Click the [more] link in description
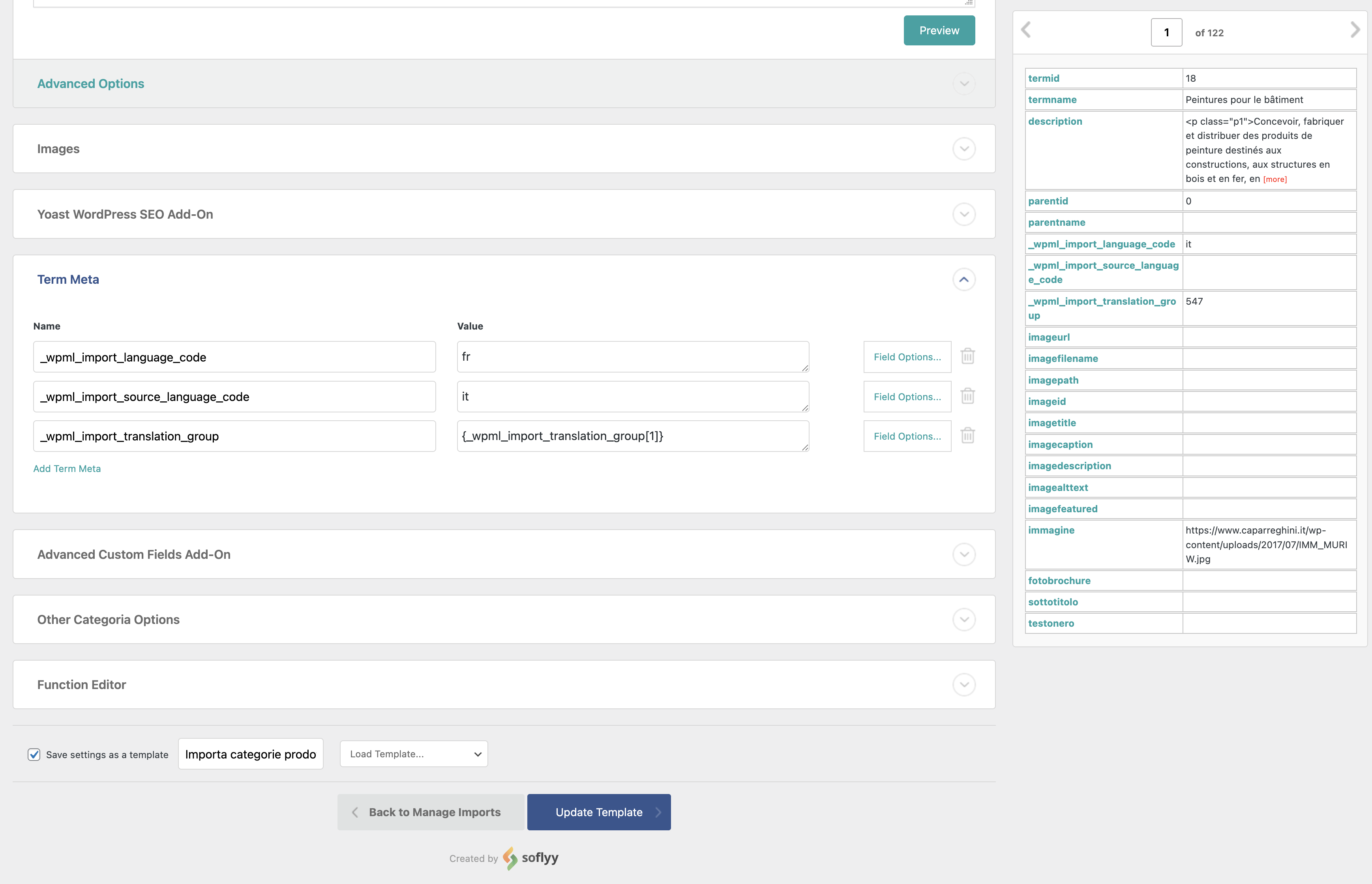Viewport: 1372px width, 884px height. click(1275, 180)
